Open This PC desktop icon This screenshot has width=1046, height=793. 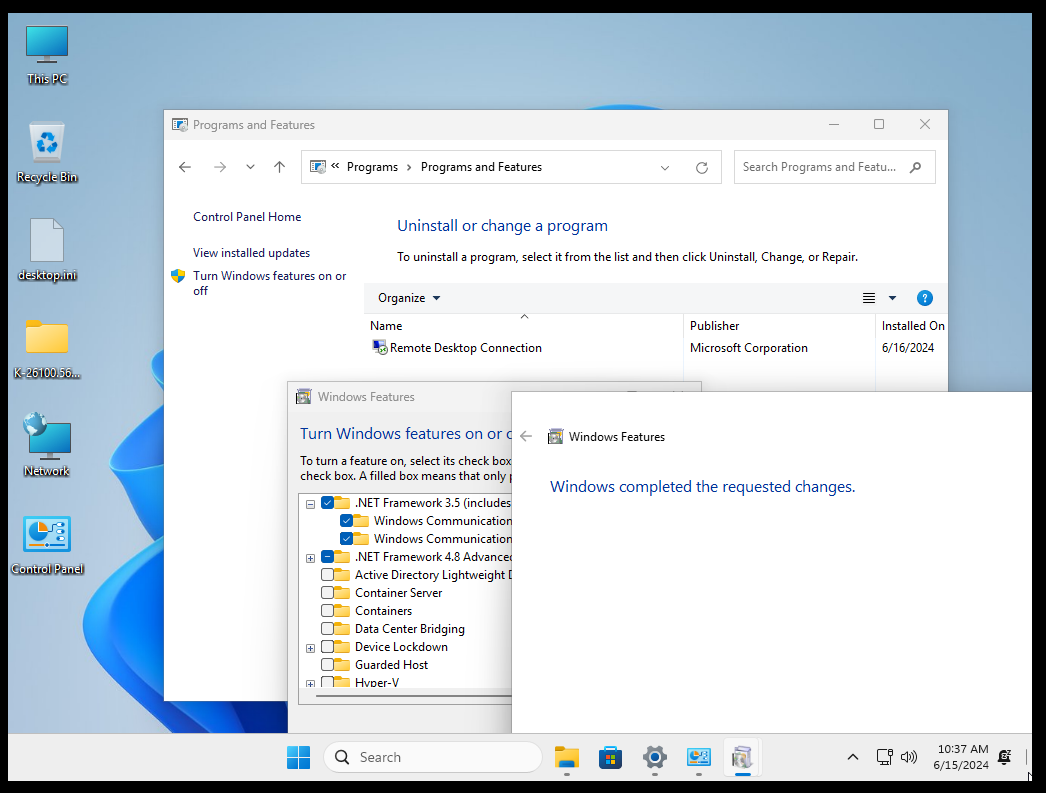(x=47, y=55)
